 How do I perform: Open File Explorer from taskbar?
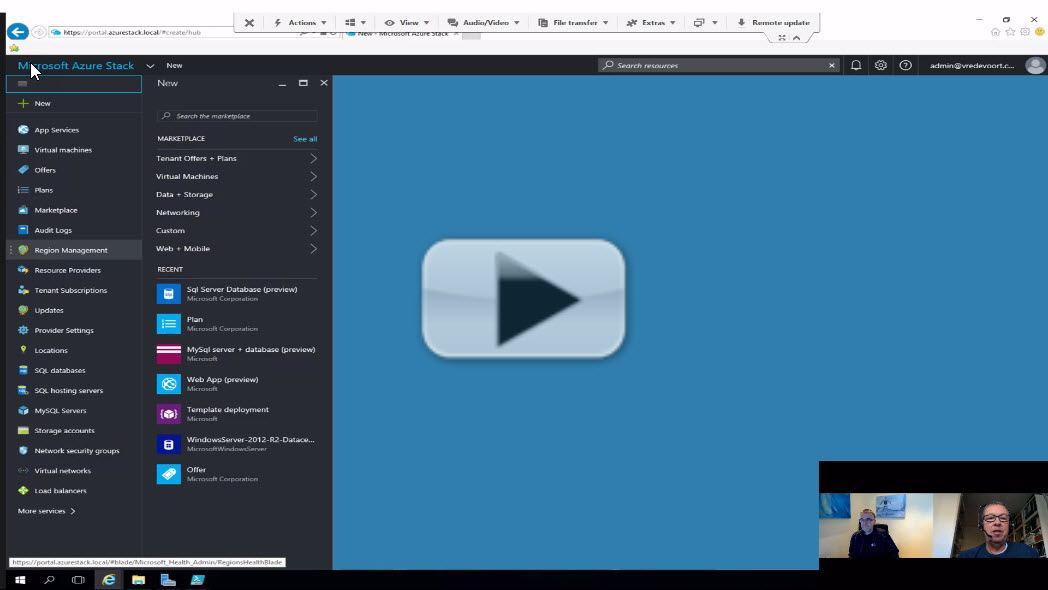pos(138,580)
